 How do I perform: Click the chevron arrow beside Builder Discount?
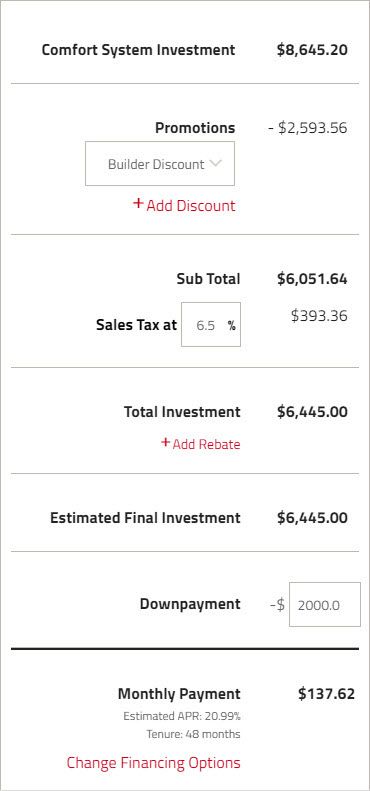[215, 163]
